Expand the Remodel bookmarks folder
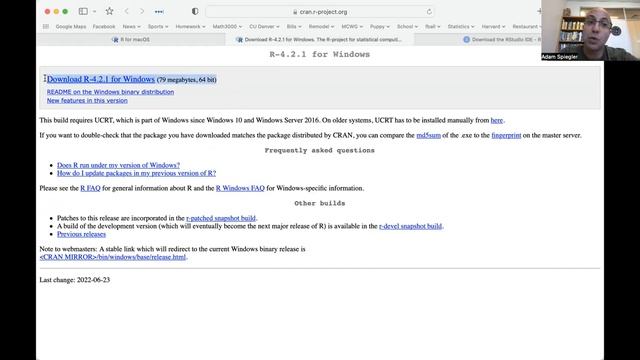This screenshot has height=360, width=640. coord(321,27)
